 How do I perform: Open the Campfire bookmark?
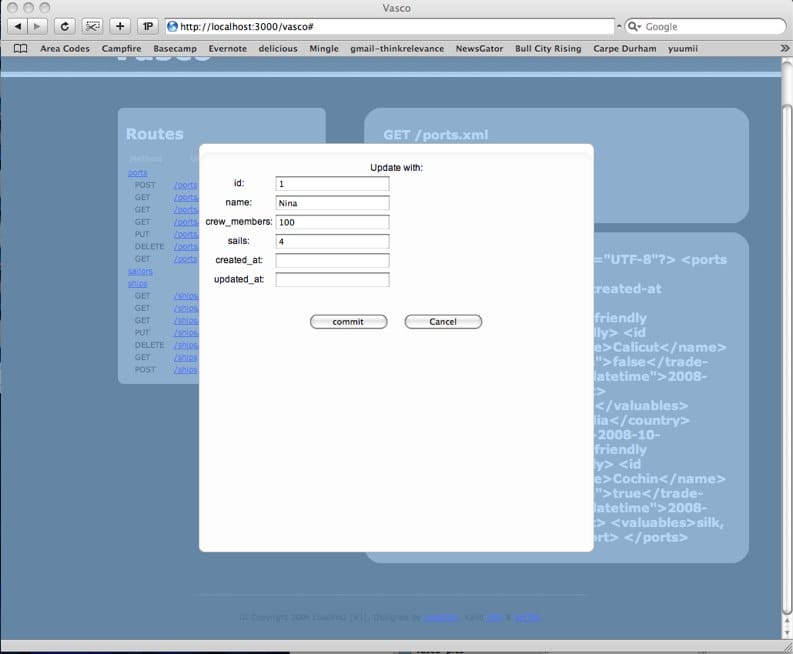coord(121,48)
